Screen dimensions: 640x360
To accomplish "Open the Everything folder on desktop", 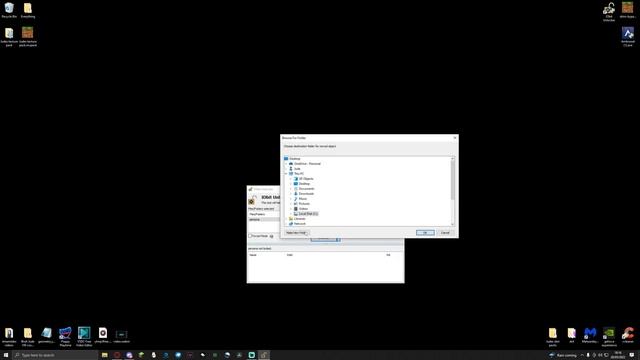I will tap(28, 10).
